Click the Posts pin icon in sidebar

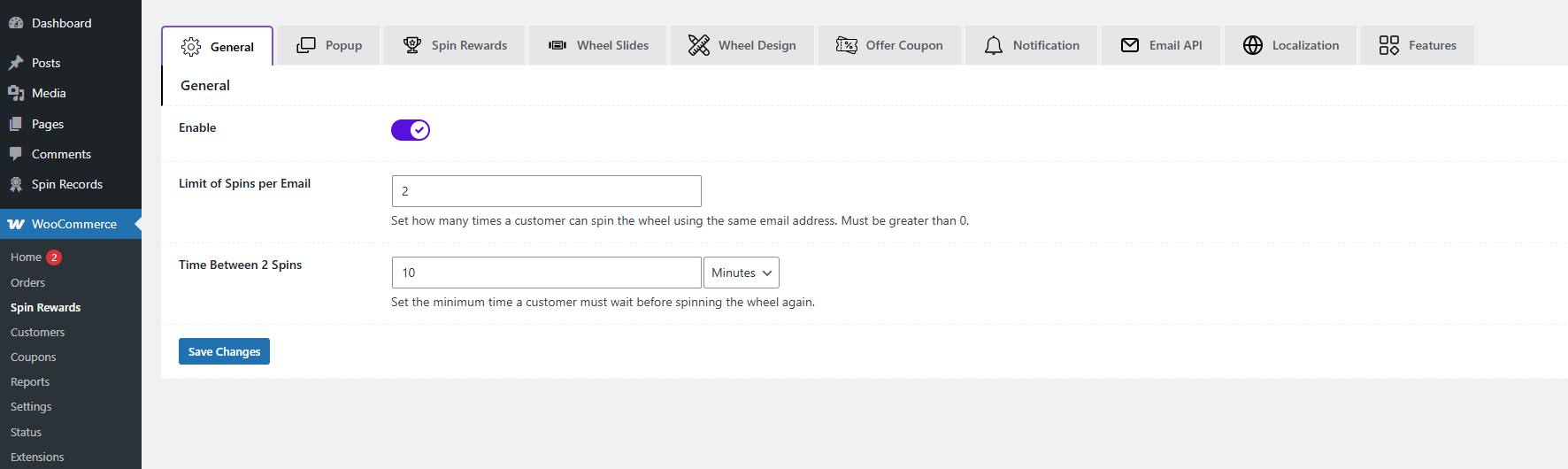point(16,63)
